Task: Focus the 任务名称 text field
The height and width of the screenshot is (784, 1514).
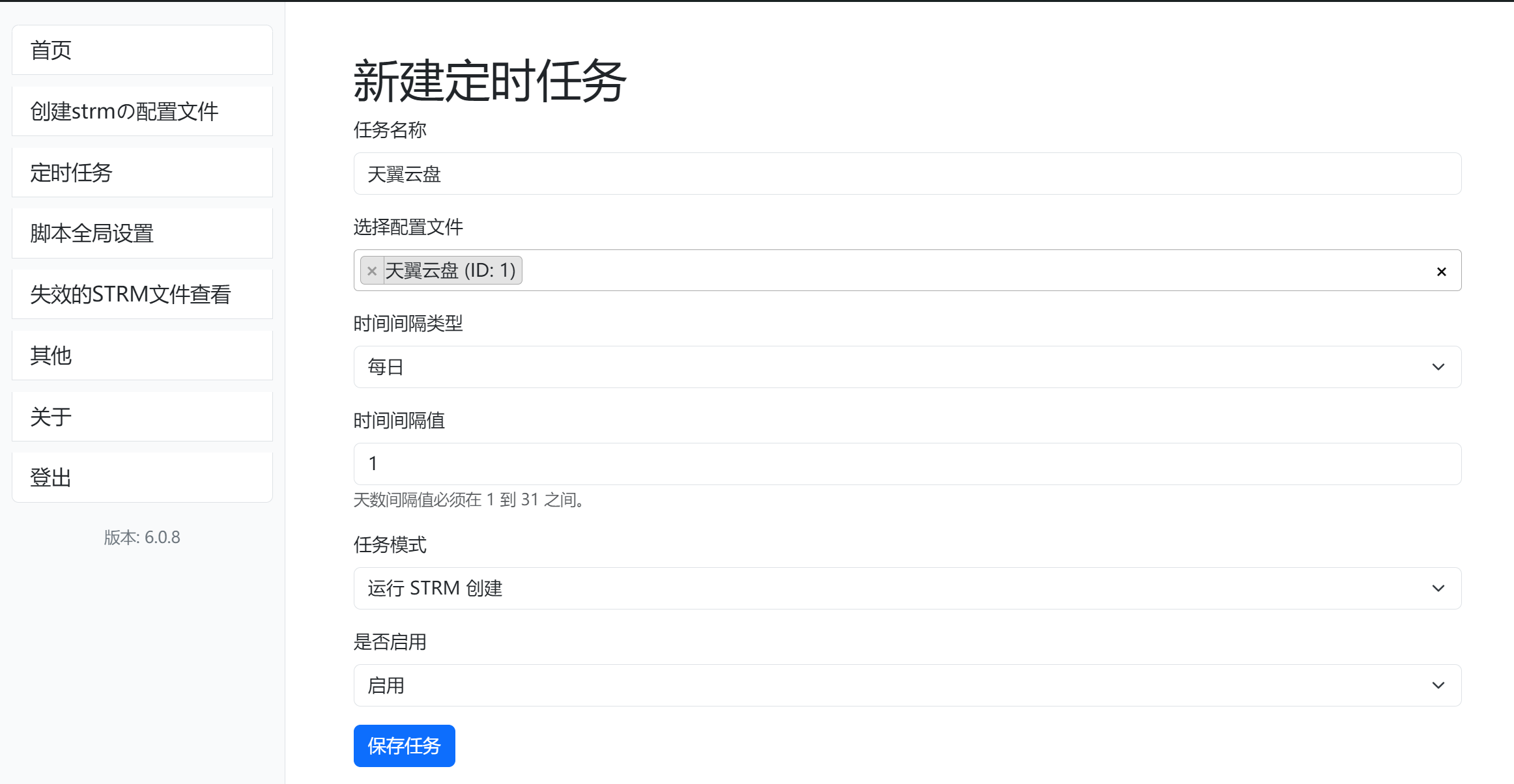Action: [907, 174]
